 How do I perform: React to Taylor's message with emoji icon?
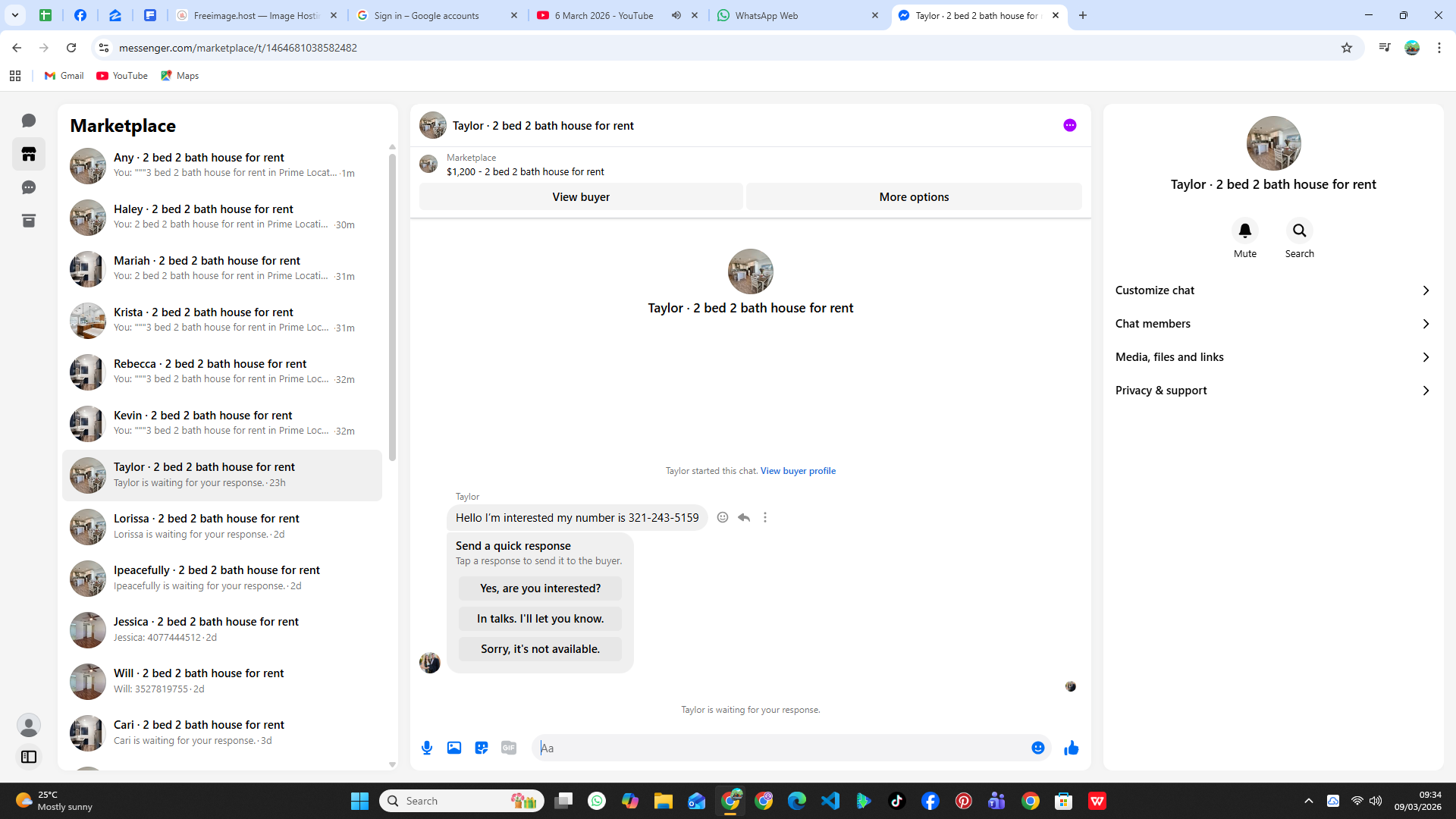tap(723, 517)
